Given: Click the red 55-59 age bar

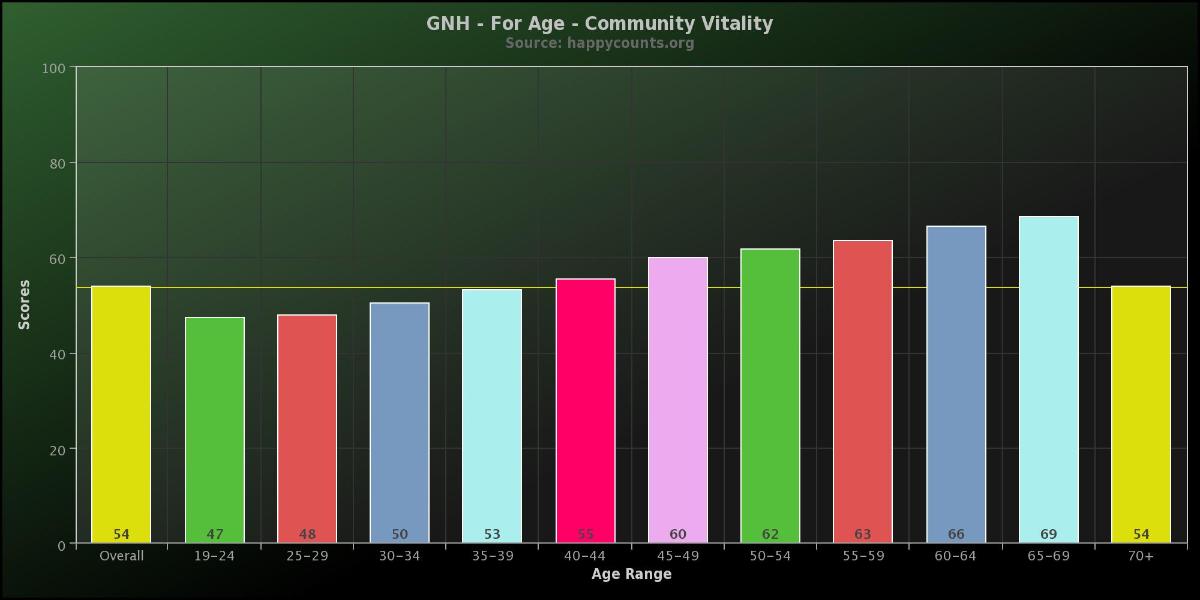Looking at the screenshot, I should [x=862, y=390].
